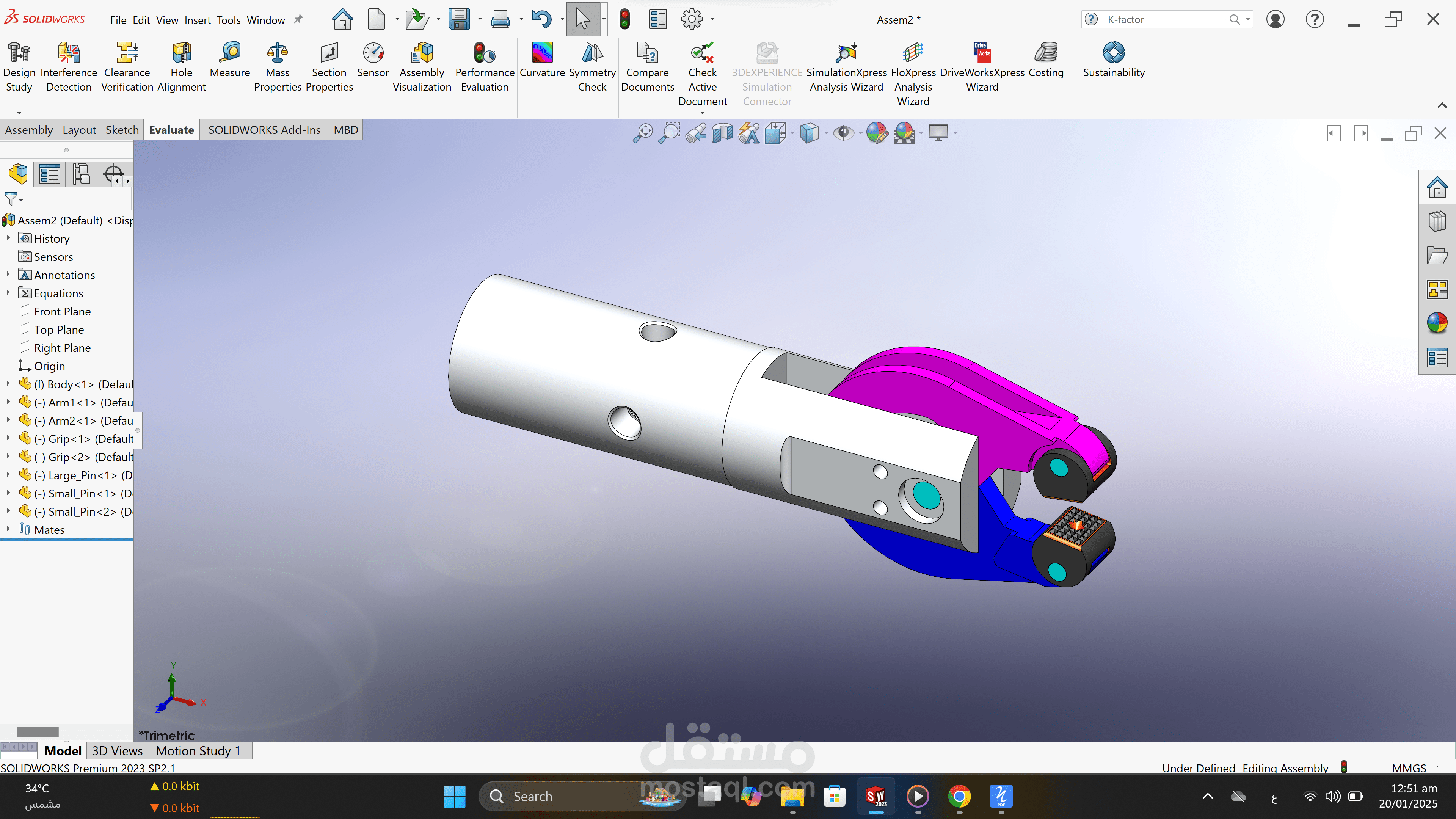This screenshot has width=1456, height=819.
Task: Run Hole Alignment check
Action: (x=182, y=67)
